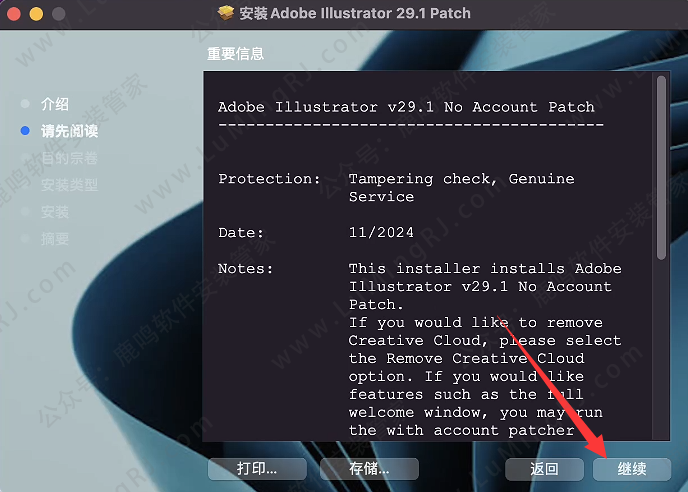Click the package icon in title bar

[225, 14]
